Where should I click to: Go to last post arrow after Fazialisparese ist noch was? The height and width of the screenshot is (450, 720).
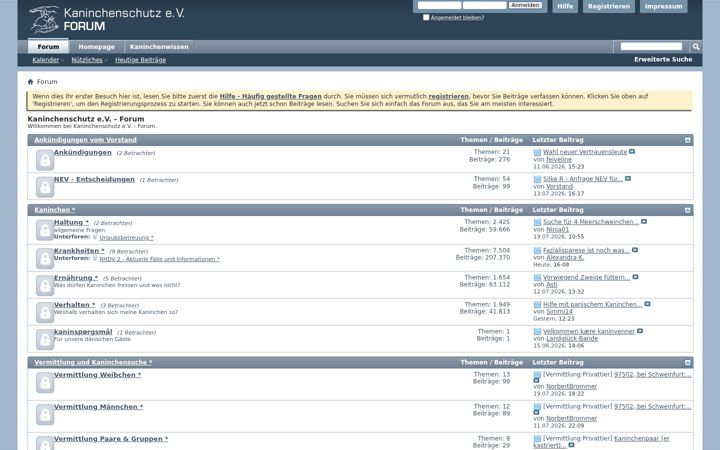635,250
